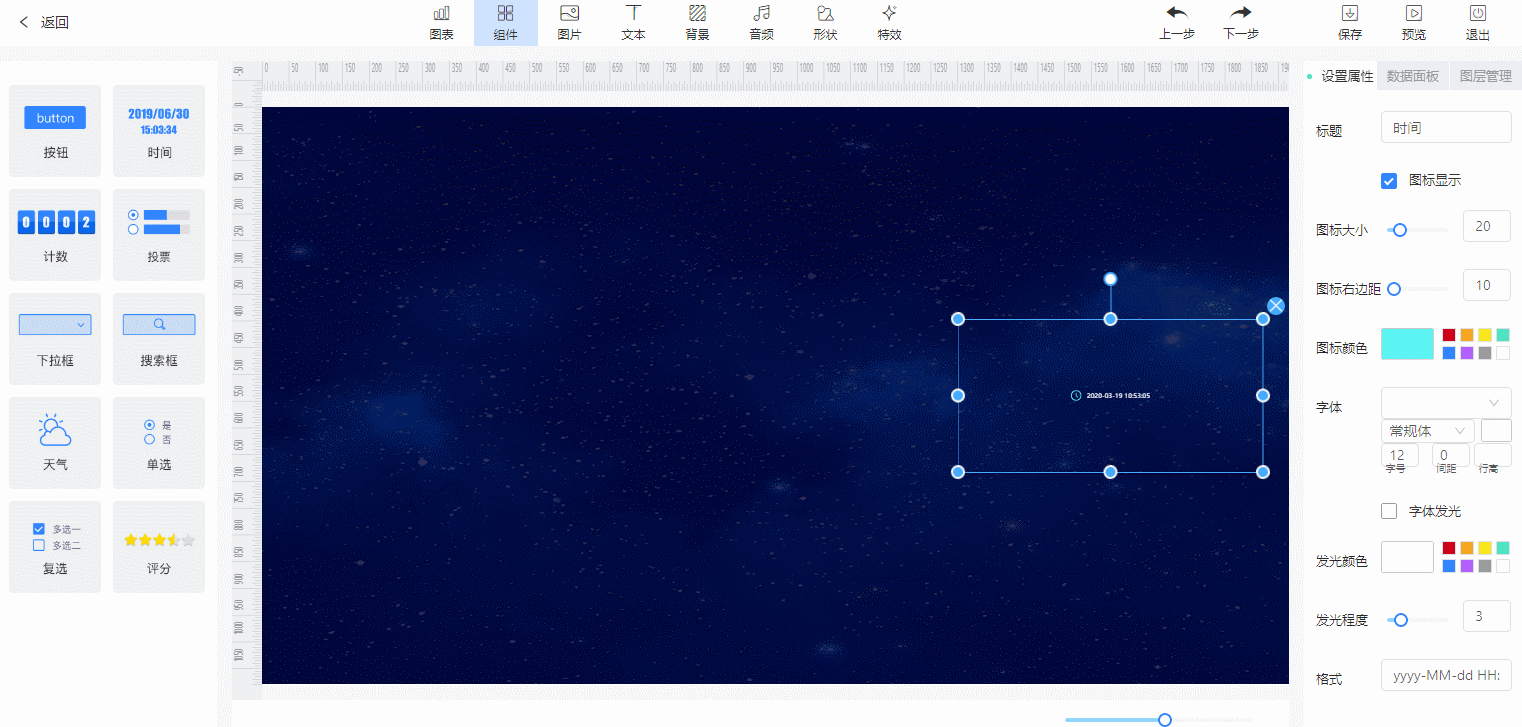Click the 发光程度 value field showing 3
The image size is (1522, 727).
point(1487,616)
